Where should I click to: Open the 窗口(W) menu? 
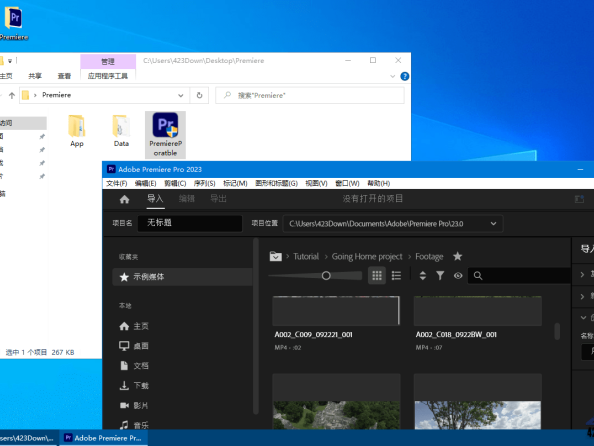point(347,183)
